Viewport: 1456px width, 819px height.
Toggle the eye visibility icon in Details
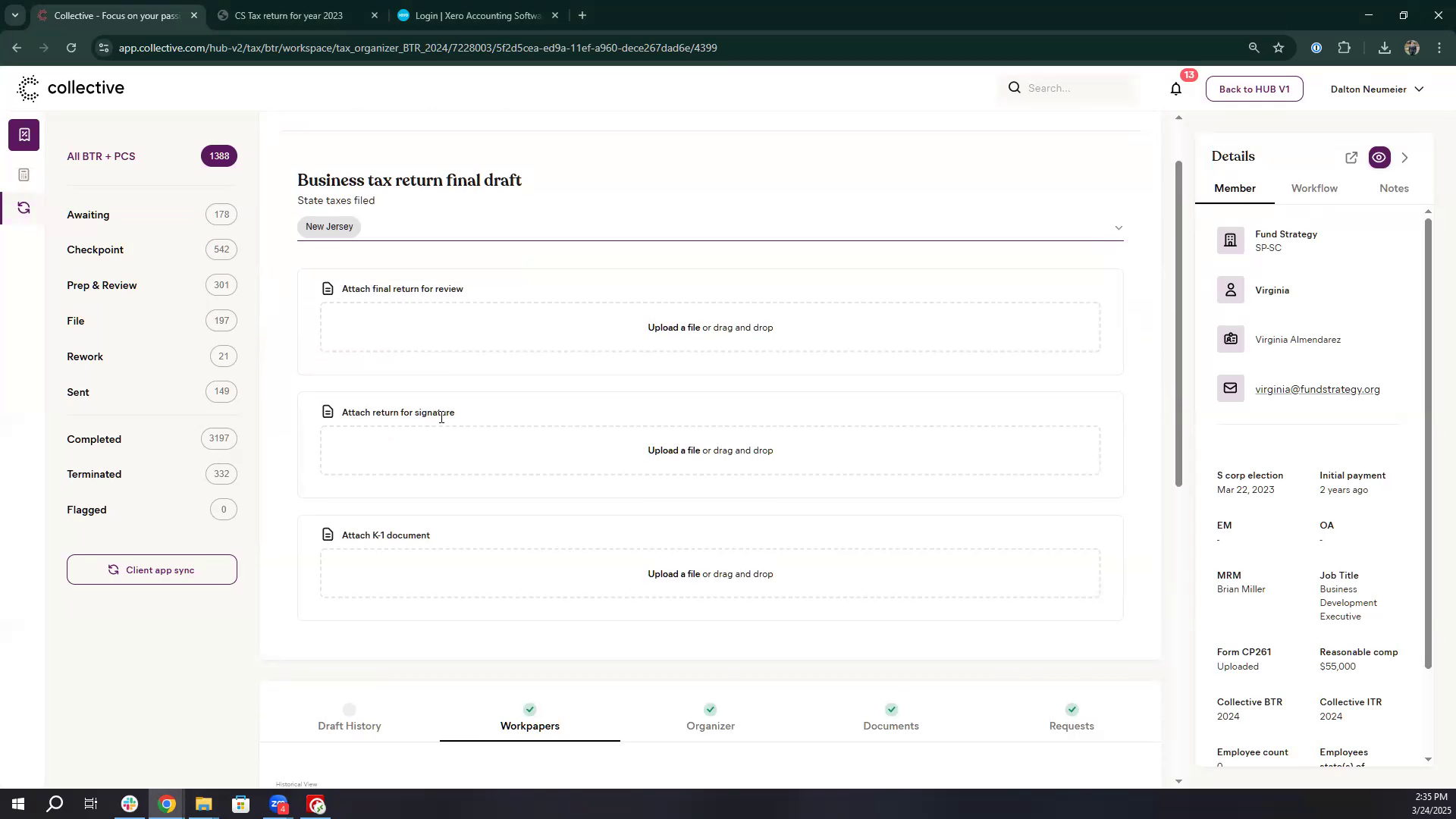tap(1379, 158)
